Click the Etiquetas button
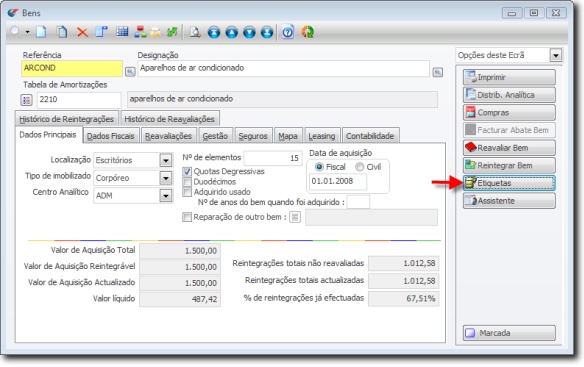 coord(509,183)
